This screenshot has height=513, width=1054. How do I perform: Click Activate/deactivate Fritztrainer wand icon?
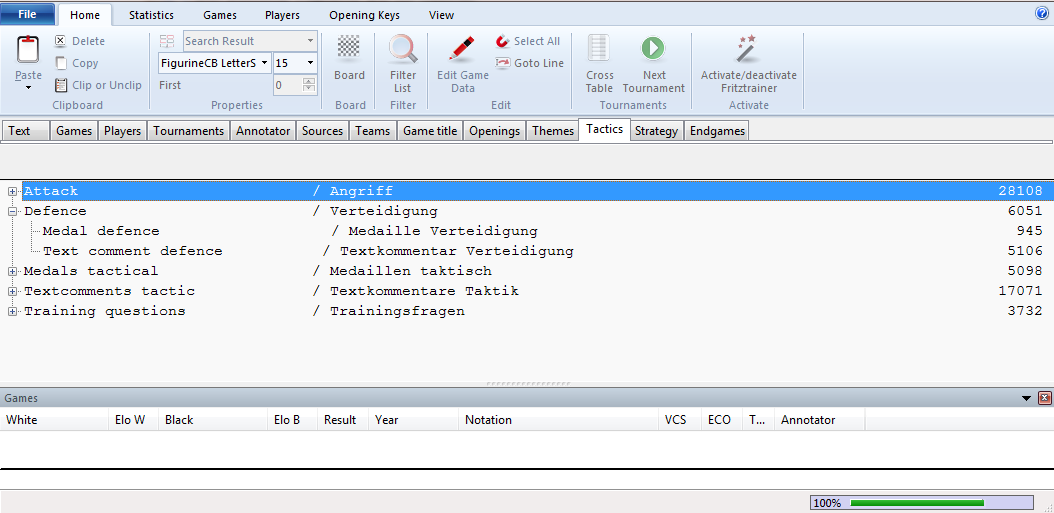pyautogui.click(x=748, y=49)
